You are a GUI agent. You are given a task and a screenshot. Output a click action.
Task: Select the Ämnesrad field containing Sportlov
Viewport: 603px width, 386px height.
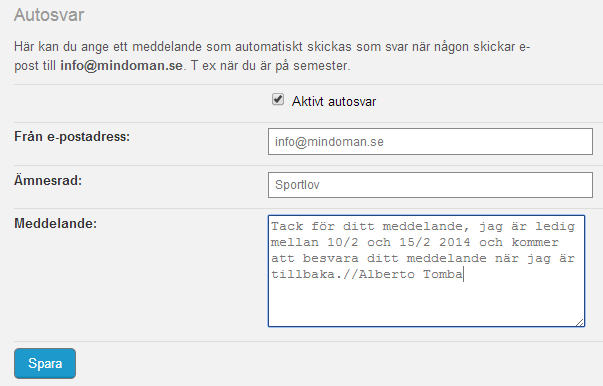point(430,185)
